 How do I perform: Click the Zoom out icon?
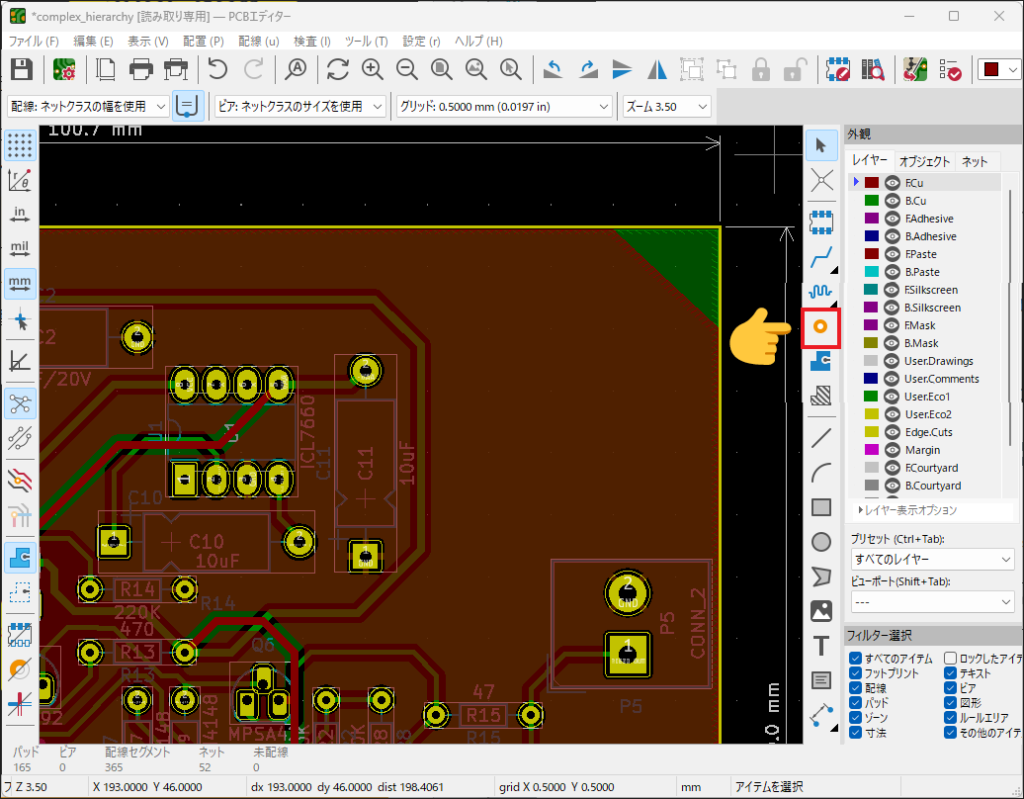tap(407, 69)
